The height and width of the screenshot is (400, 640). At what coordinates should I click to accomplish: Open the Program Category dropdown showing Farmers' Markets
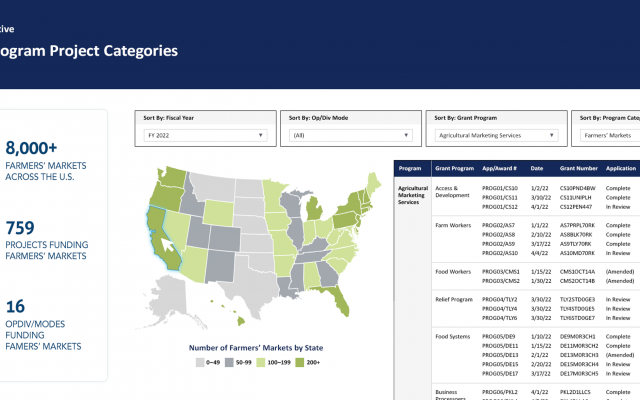click(x=608, y=134)
